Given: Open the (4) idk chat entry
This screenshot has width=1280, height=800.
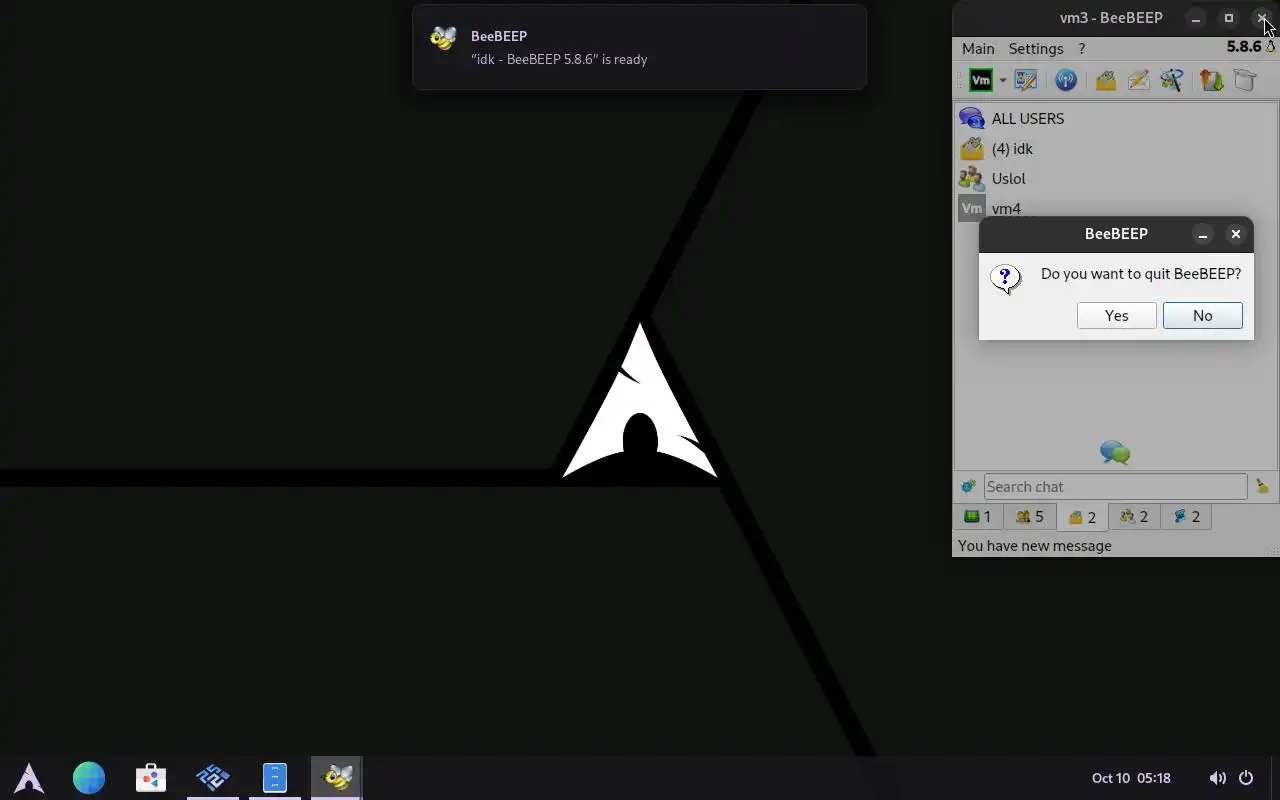Looking at the screenshot, I should [x=1116, y=148].
